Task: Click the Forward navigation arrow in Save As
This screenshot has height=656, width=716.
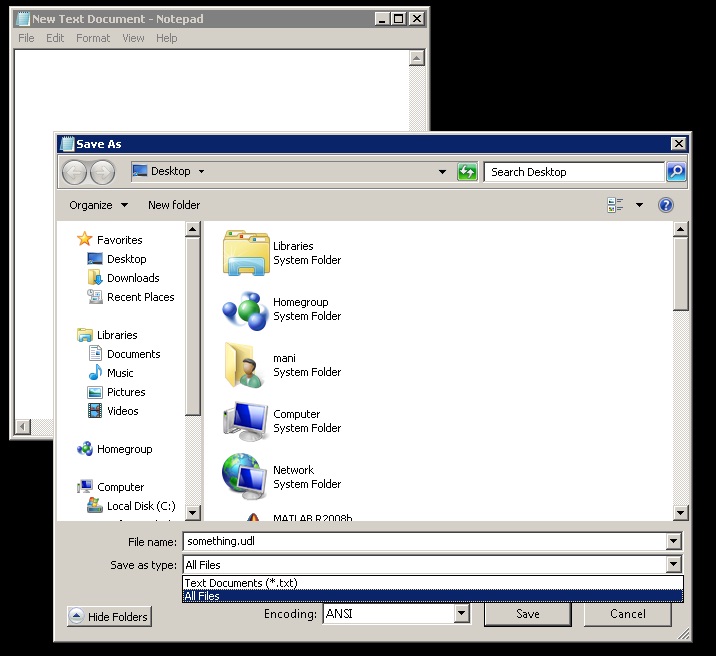Action: (102, 173)
